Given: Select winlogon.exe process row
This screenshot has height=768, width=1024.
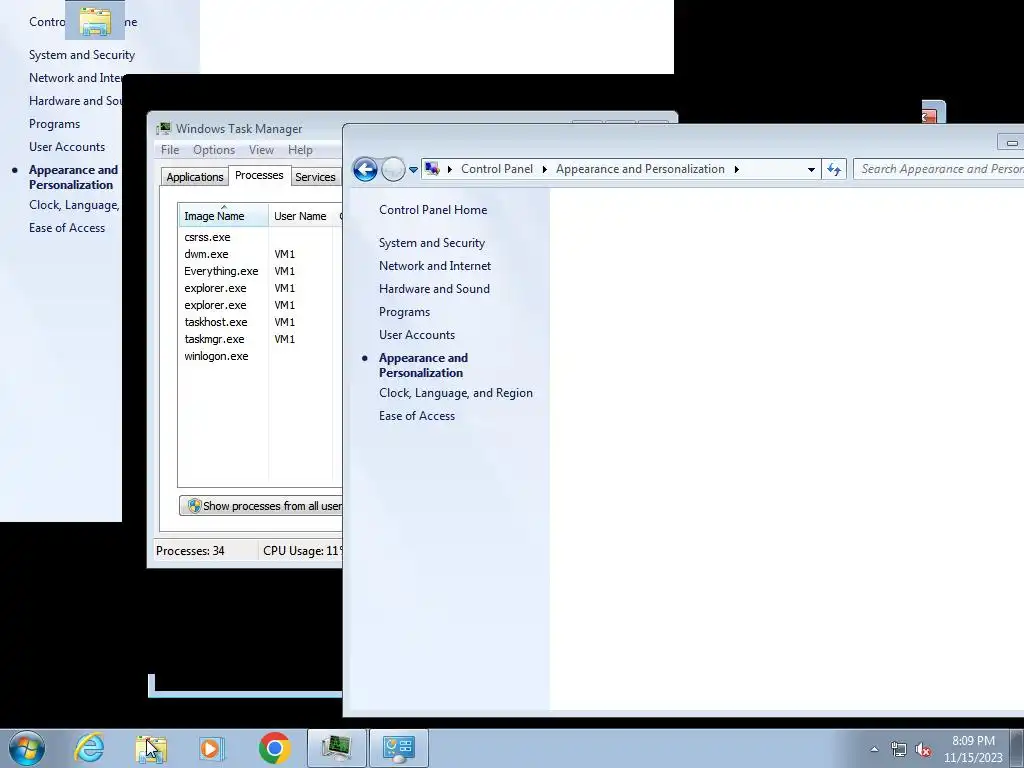Looking at the screenshot, I should [260, 356].
